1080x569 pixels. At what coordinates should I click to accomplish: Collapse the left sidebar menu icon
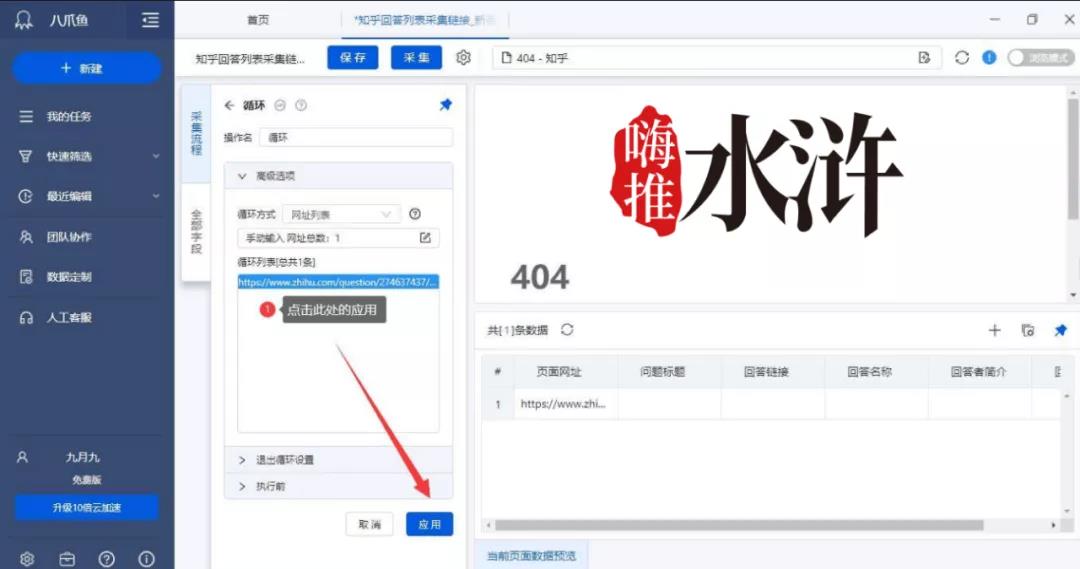click(x=150, y=20)
